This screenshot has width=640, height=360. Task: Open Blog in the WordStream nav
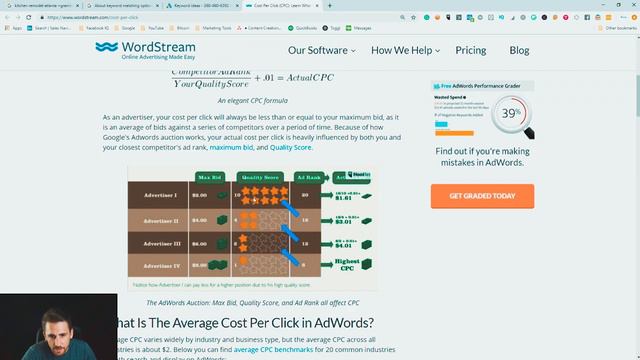(519, 50)
